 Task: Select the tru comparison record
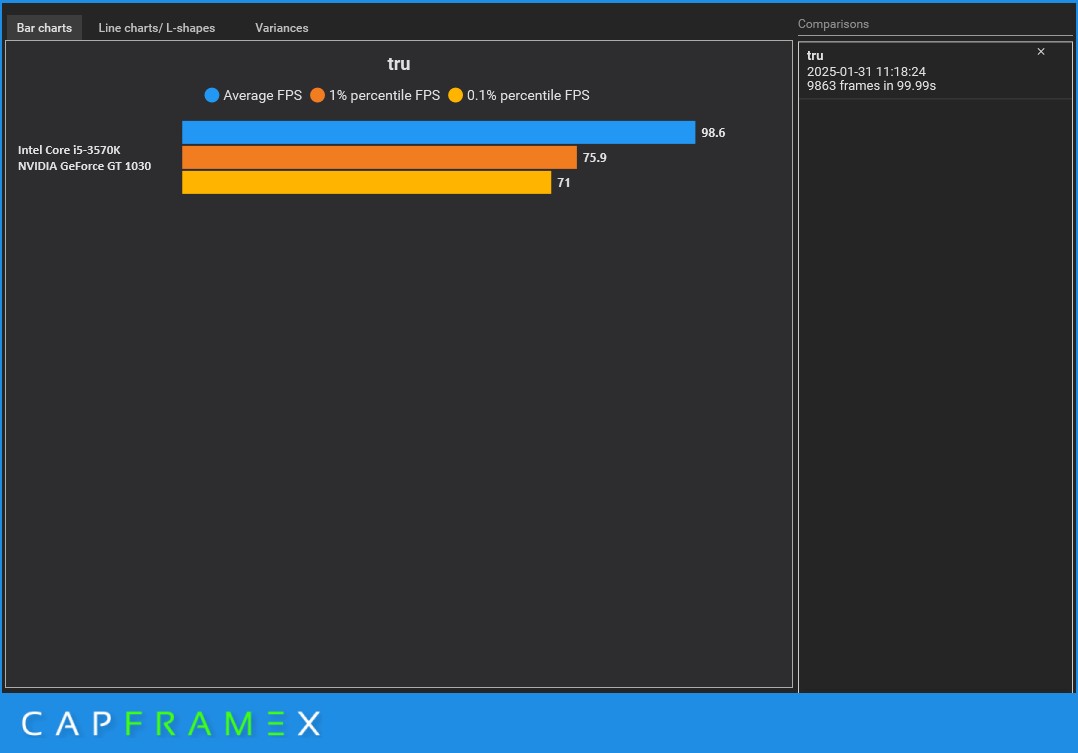click(x=934, y=70)
